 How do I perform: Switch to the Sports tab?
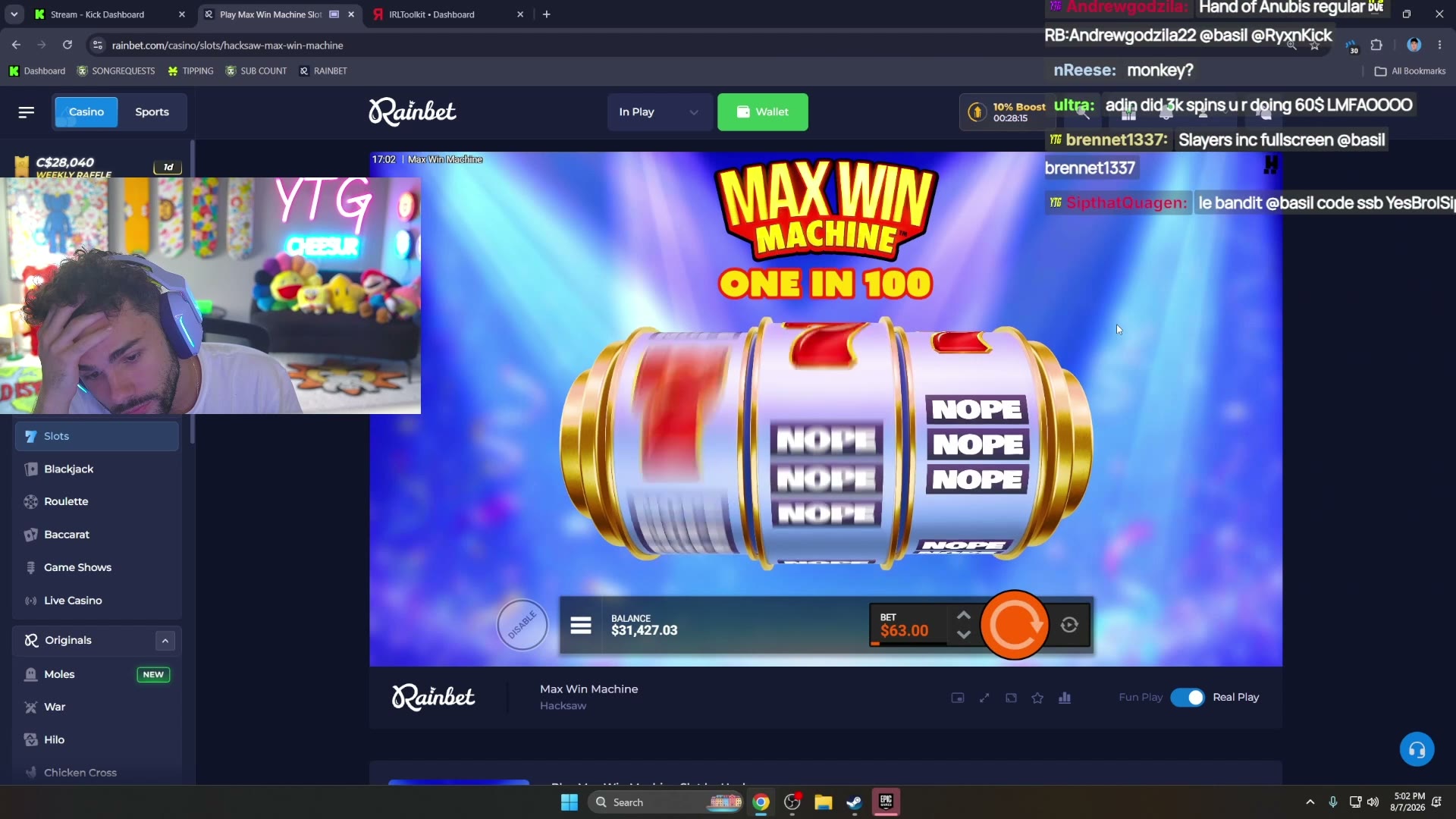point(152,112)
